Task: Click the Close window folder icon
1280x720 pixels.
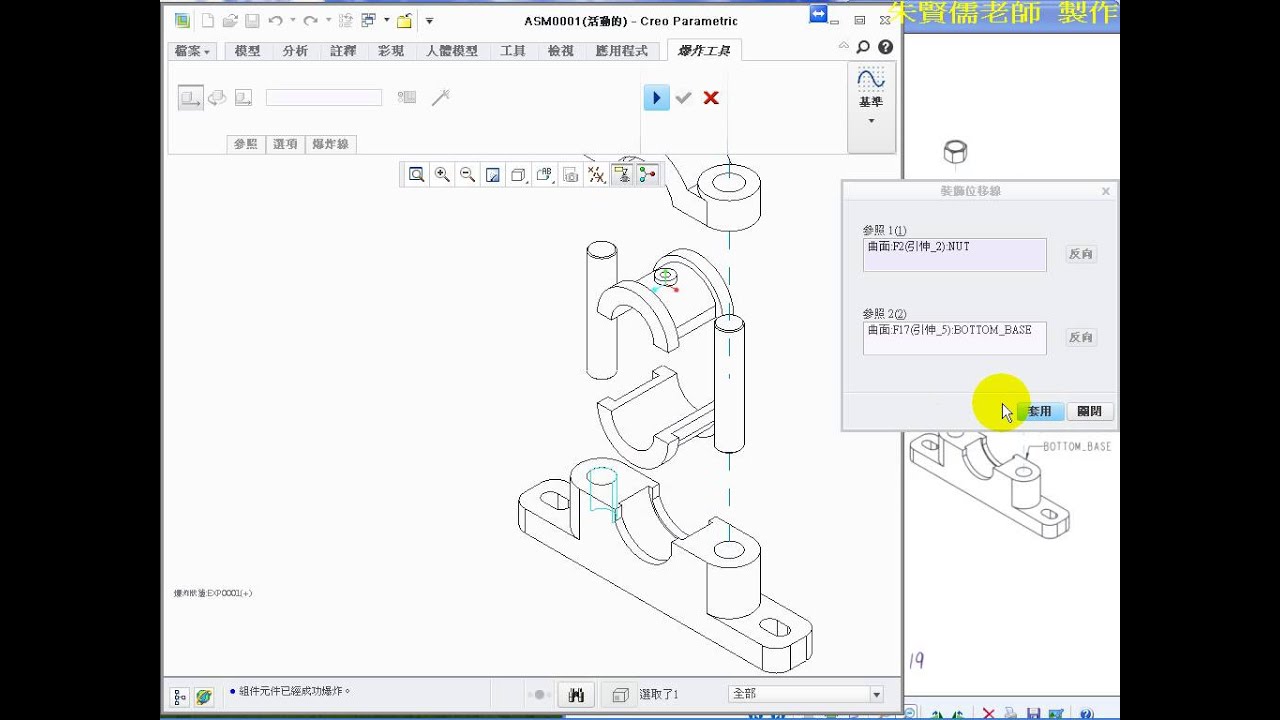Action: tap(404, 21)
